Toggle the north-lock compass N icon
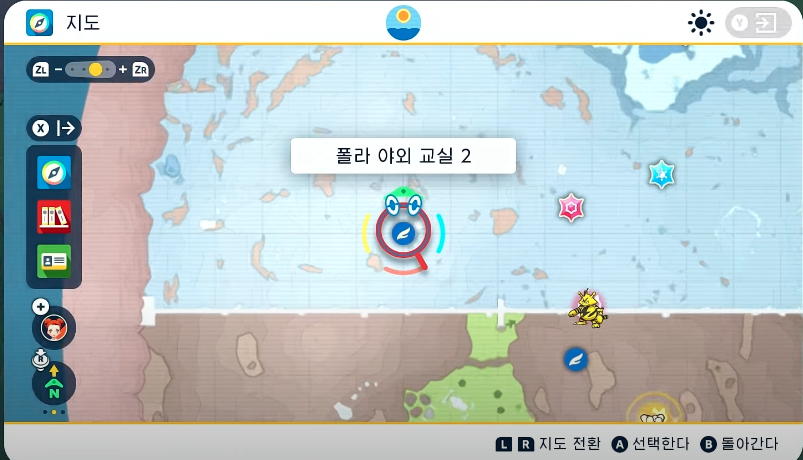The height and width of the screenshot is (460, 803). click(x=54, y=384)
